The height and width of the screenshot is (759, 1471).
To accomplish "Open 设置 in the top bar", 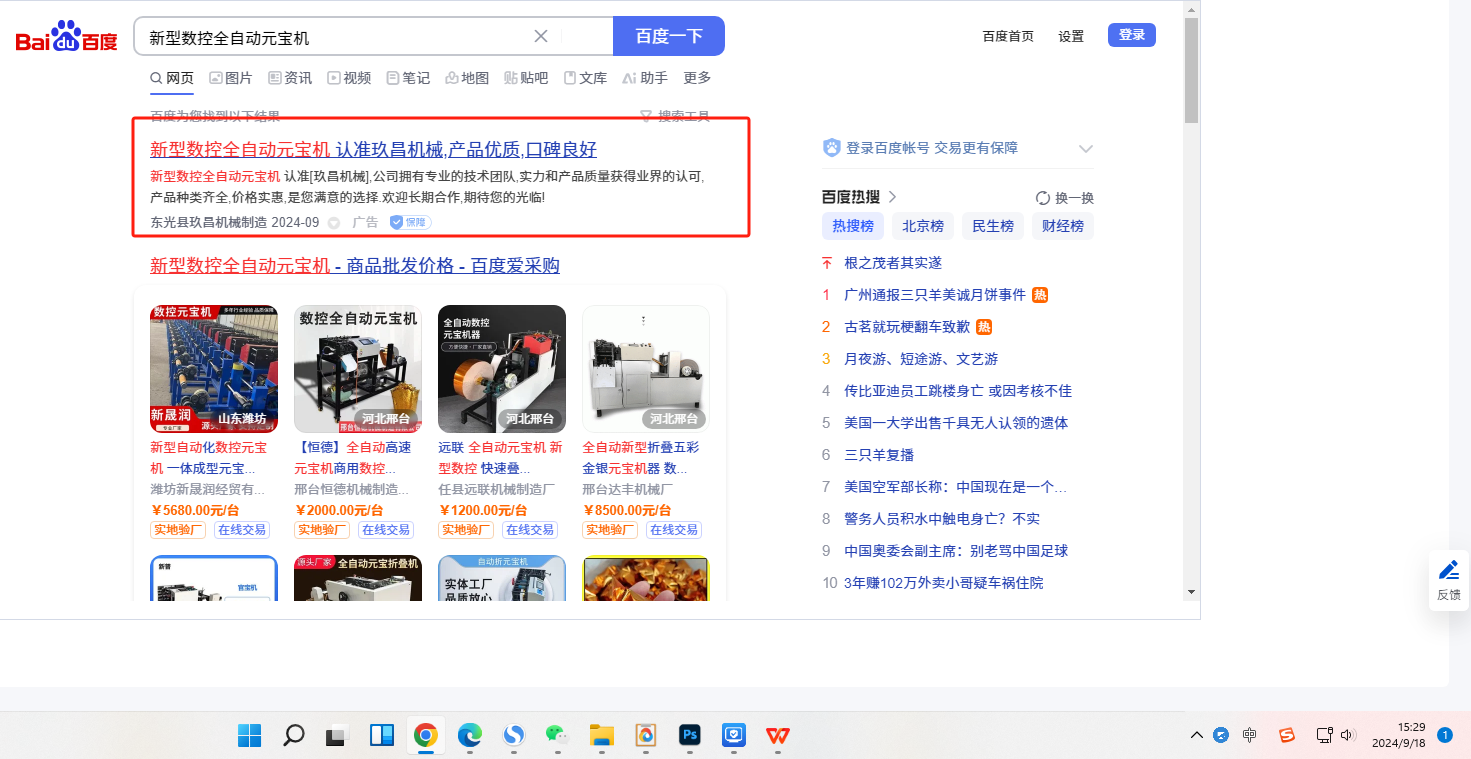I will pos(1071,36).
